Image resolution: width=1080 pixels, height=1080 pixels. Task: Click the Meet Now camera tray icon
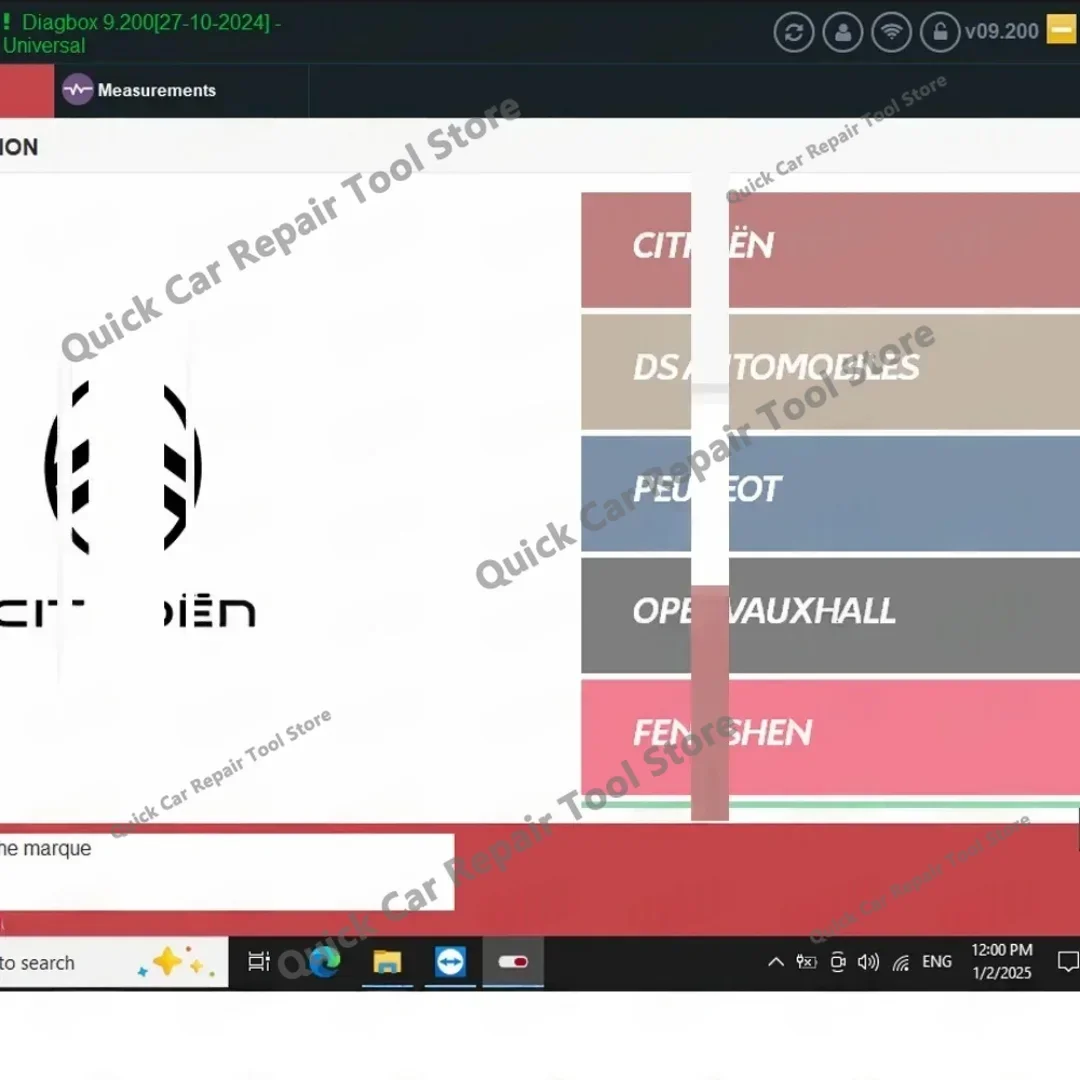click(x=838, y=962)
